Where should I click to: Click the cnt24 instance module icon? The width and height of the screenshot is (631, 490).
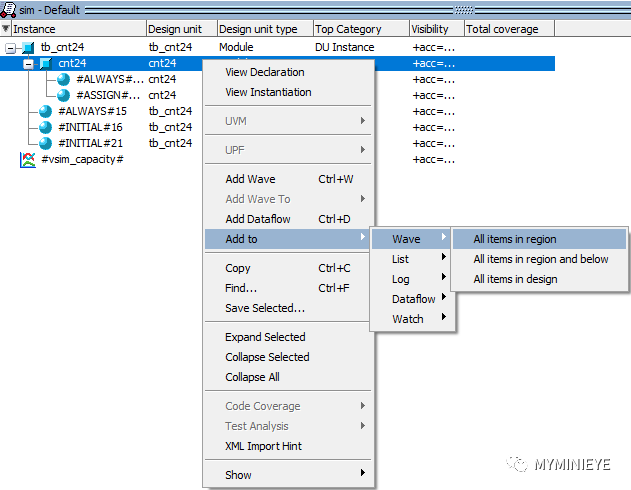pos(46,63)
